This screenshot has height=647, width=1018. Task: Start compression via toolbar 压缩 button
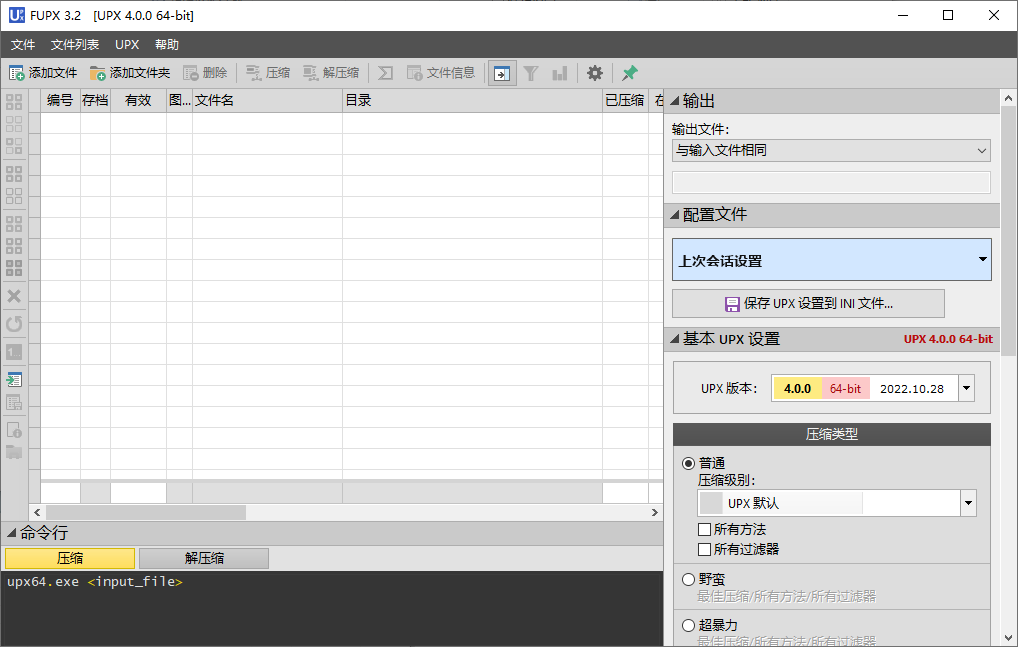point(268,73)
